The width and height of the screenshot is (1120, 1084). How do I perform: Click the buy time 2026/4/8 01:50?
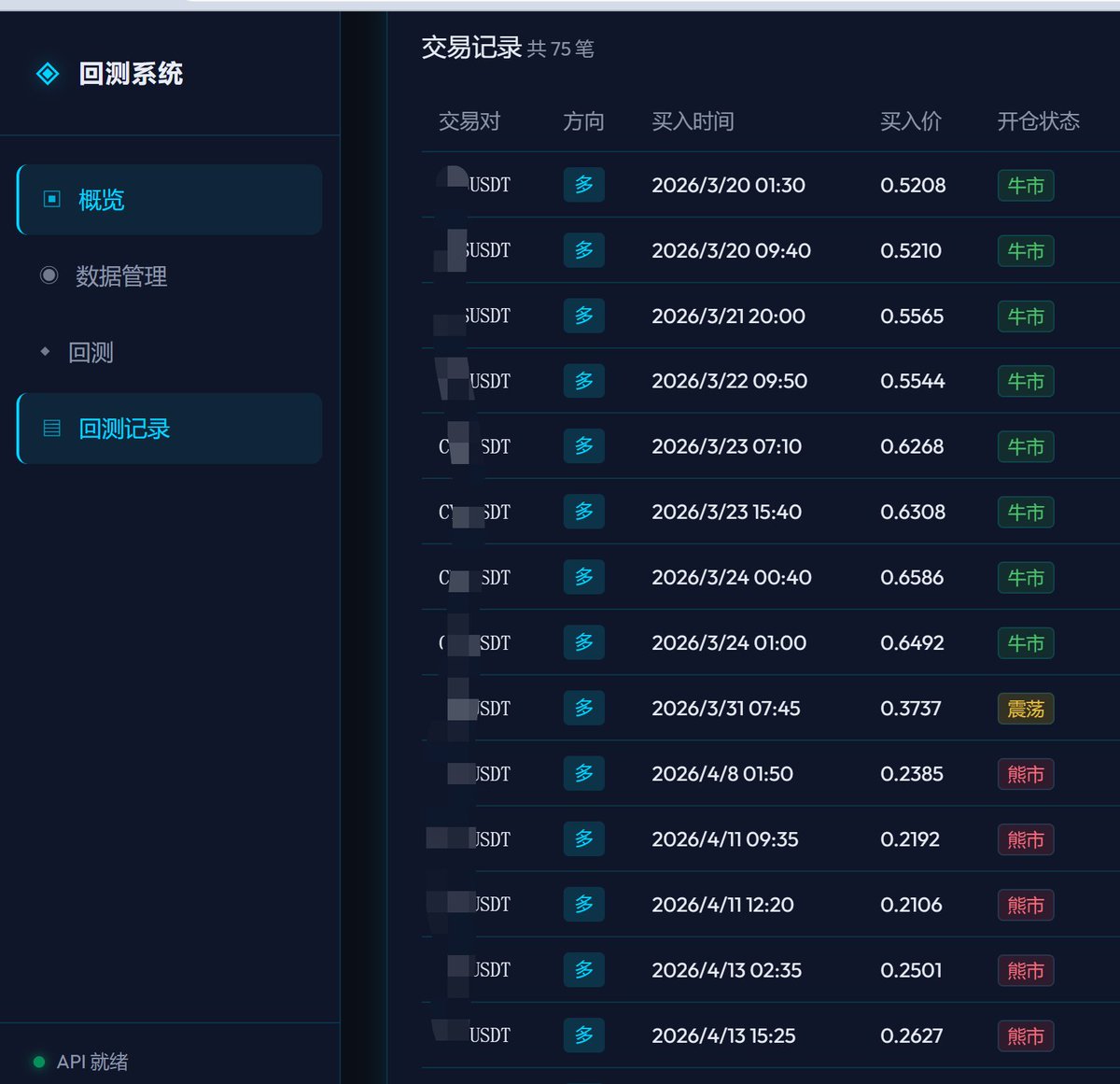722,773
